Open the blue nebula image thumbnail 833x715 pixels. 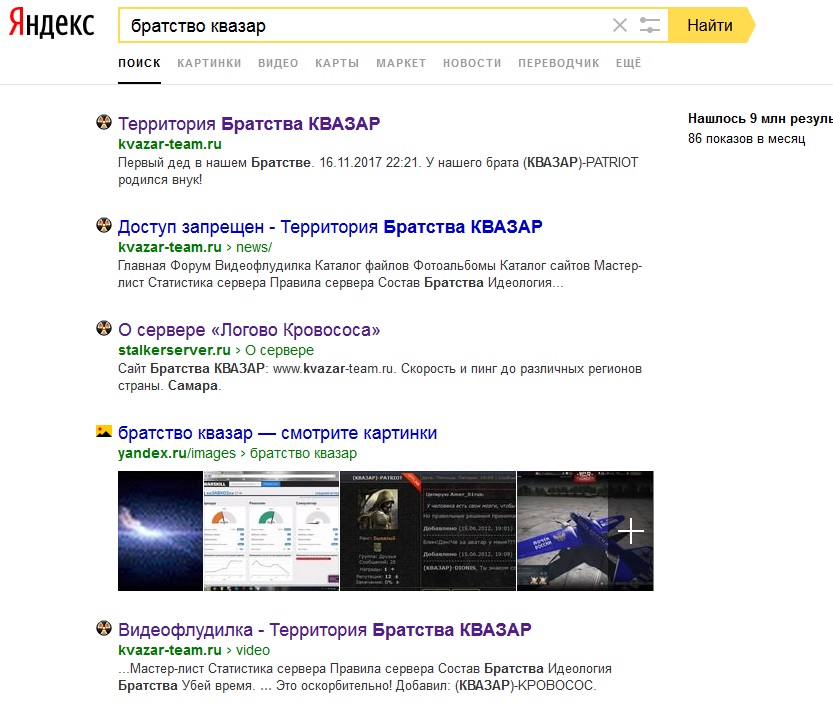(x=160, y=531)
